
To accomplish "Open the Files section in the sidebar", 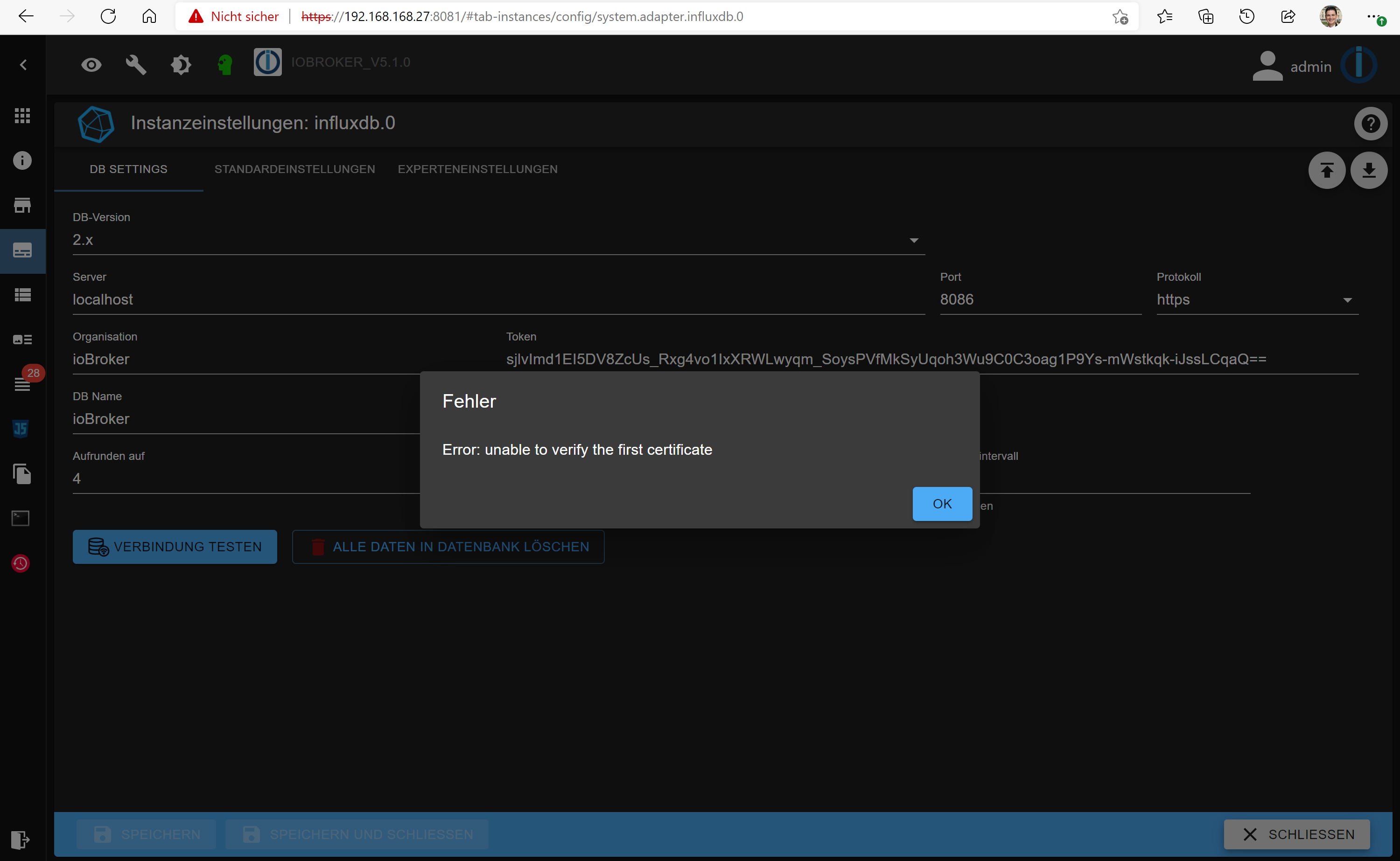I will coord(21,474).
